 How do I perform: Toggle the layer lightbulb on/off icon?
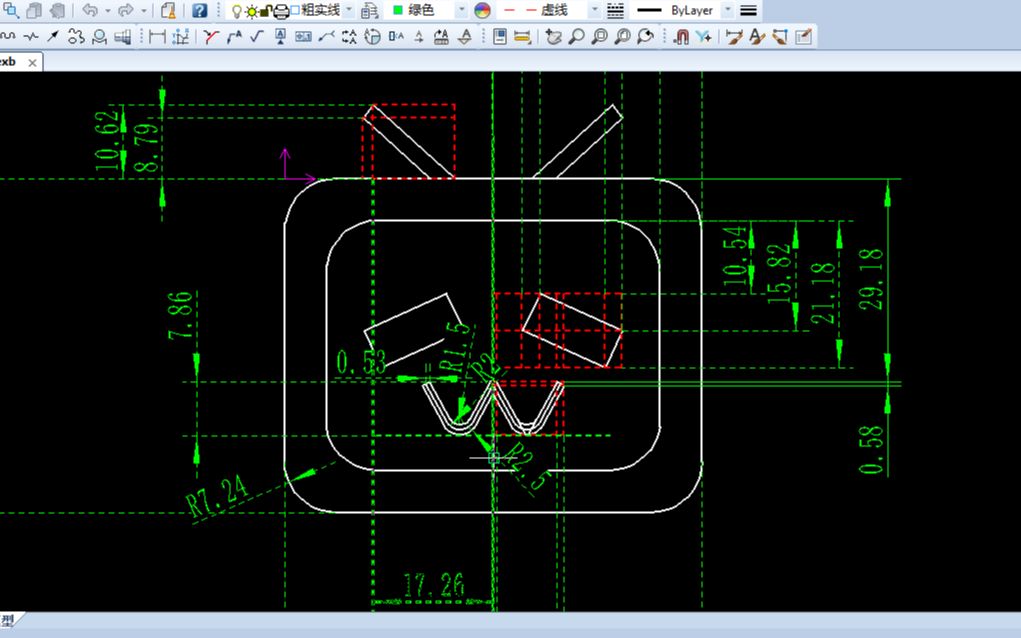(x=236, y=11)
